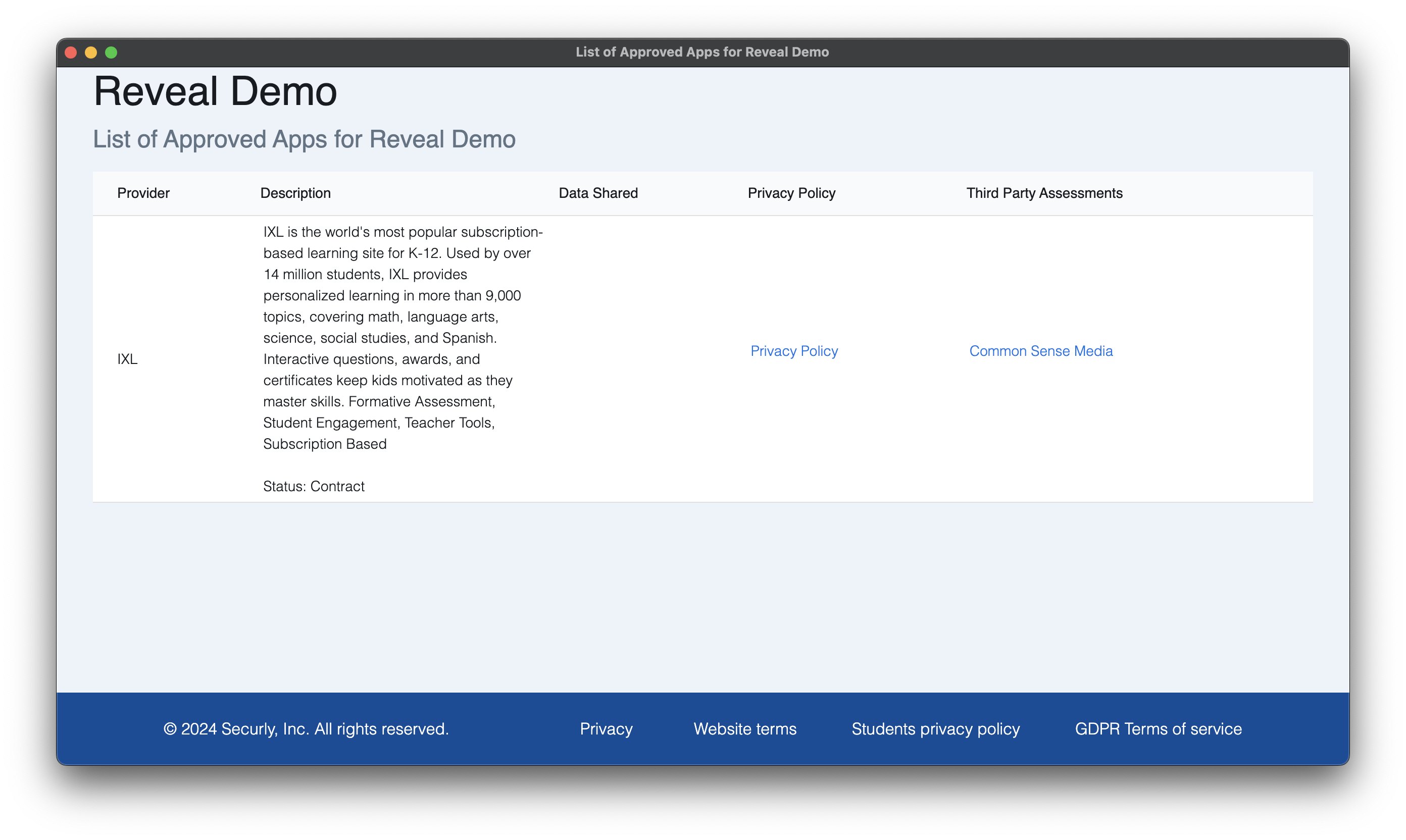Open the Privacy link in footer

click(606, 728)
